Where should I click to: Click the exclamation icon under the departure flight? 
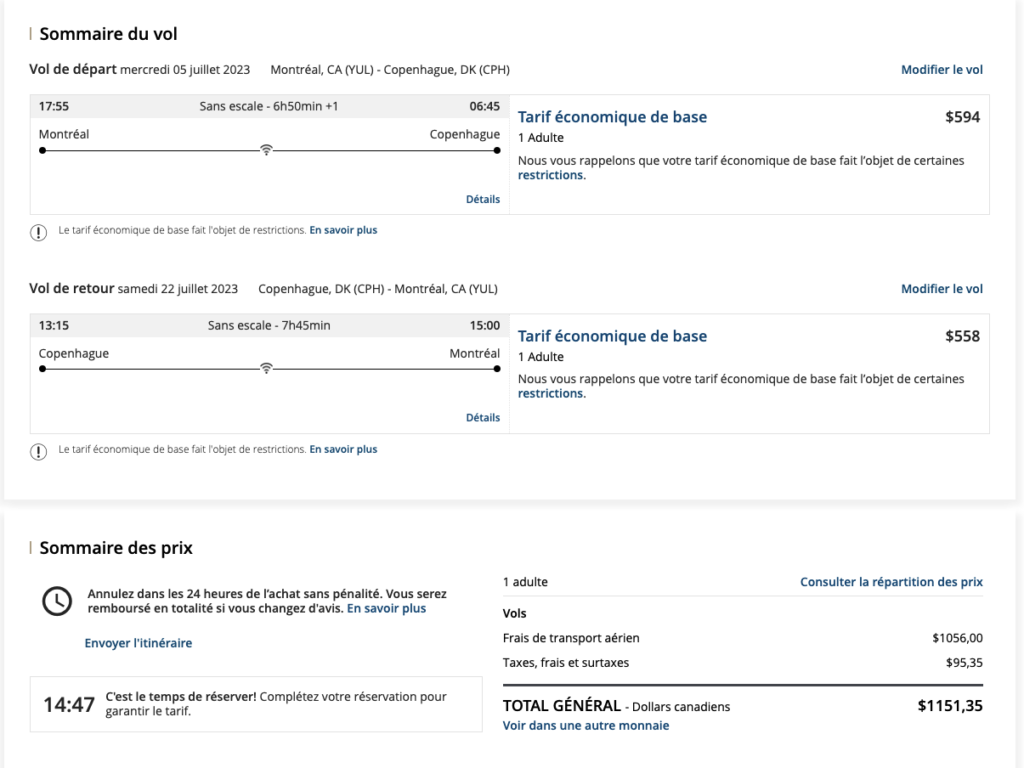click(39, 232)
